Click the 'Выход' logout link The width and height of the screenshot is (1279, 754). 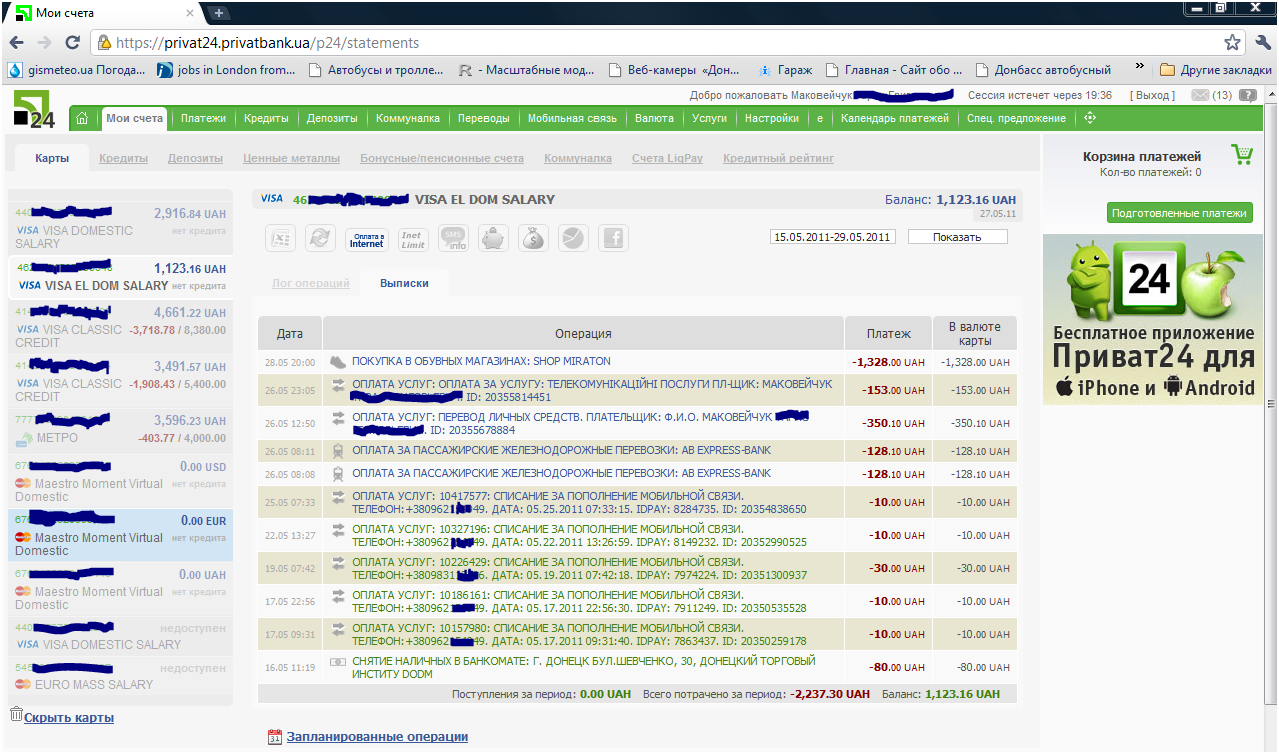point(1152,96)
